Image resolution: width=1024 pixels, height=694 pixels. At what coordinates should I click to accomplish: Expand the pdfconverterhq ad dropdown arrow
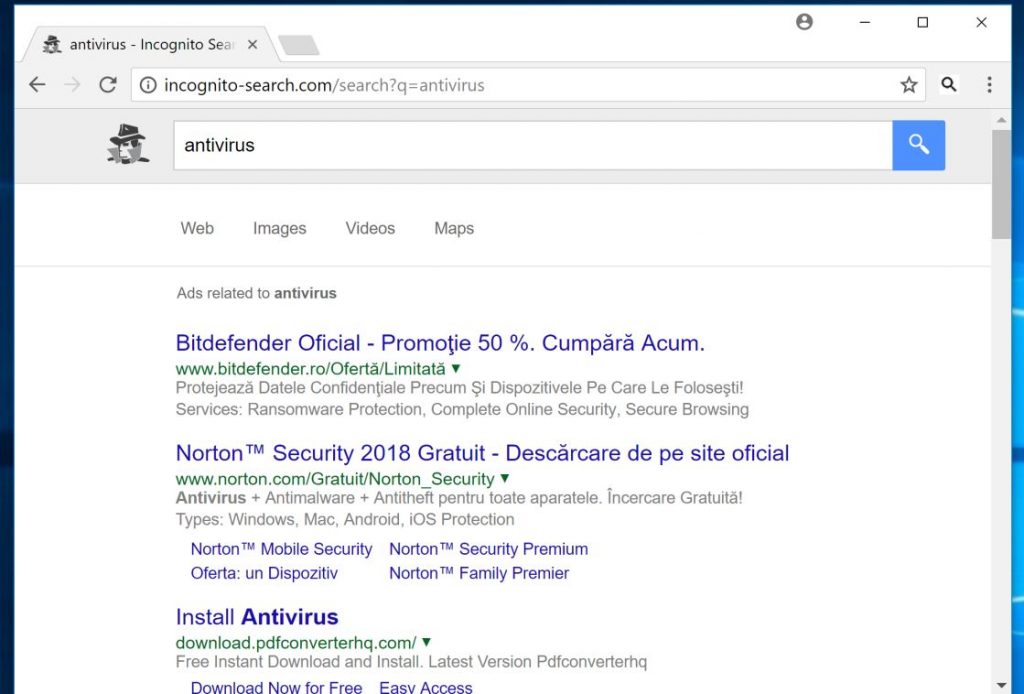click(x=427, y=642)
